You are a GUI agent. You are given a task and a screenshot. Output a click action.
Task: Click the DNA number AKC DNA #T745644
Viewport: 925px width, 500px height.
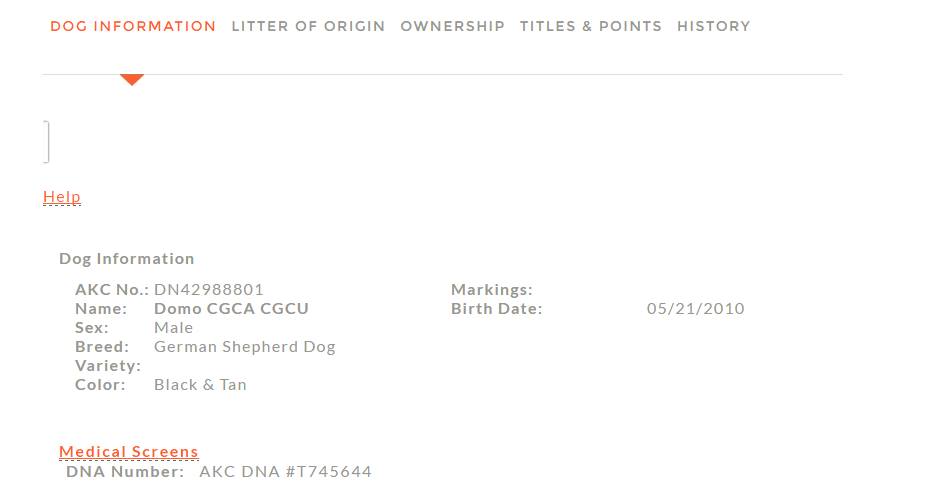[285, 471]
